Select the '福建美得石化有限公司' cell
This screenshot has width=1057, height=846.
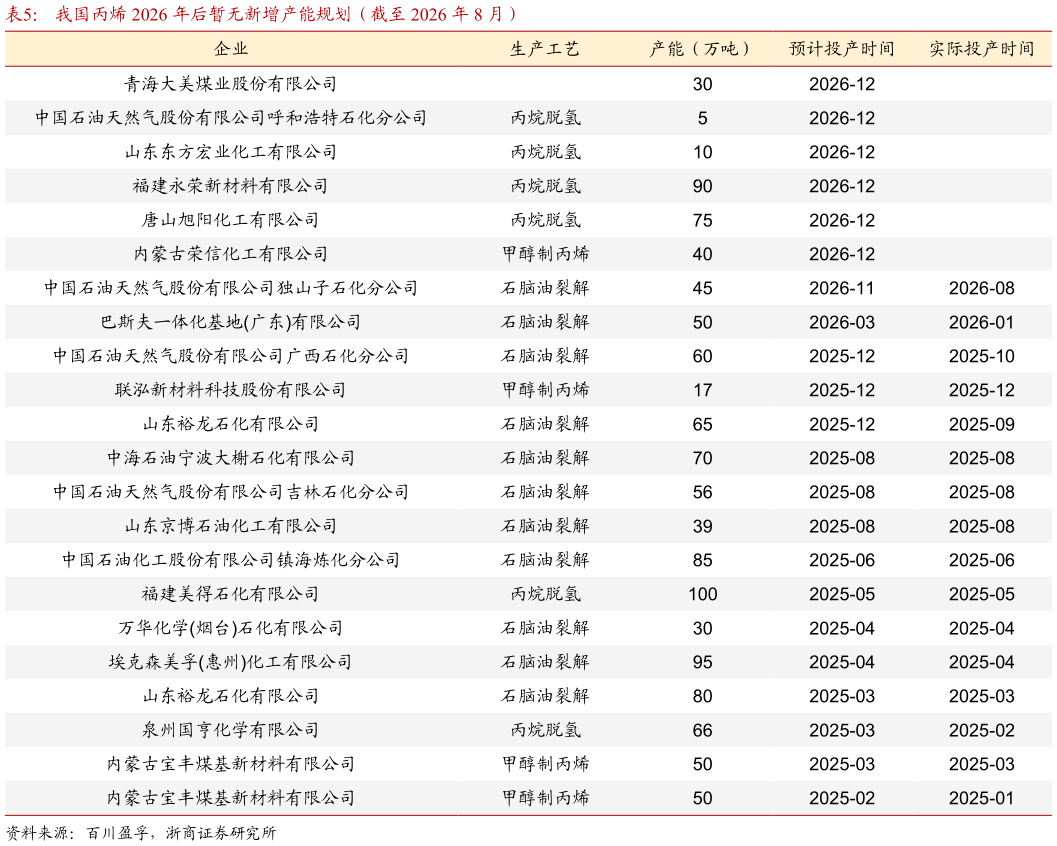click(231, 594)
